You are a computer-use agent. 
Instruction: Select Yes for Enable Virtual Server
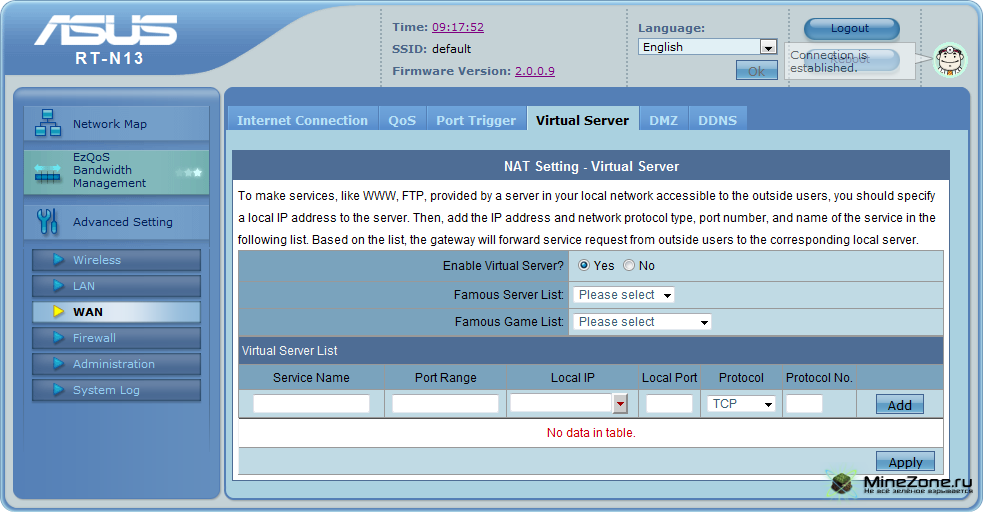pyautogui.click(x=584, y=266)
